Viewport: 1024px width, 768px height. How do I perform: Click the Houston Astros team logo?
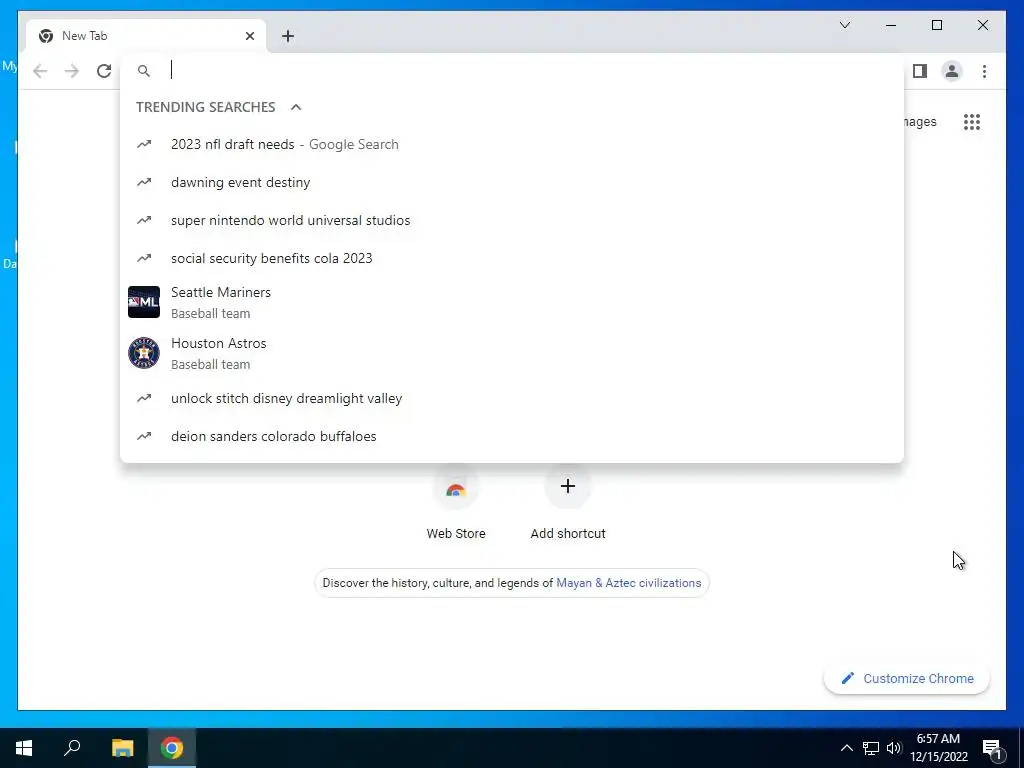pyautogui.click(x=144, y=353)
